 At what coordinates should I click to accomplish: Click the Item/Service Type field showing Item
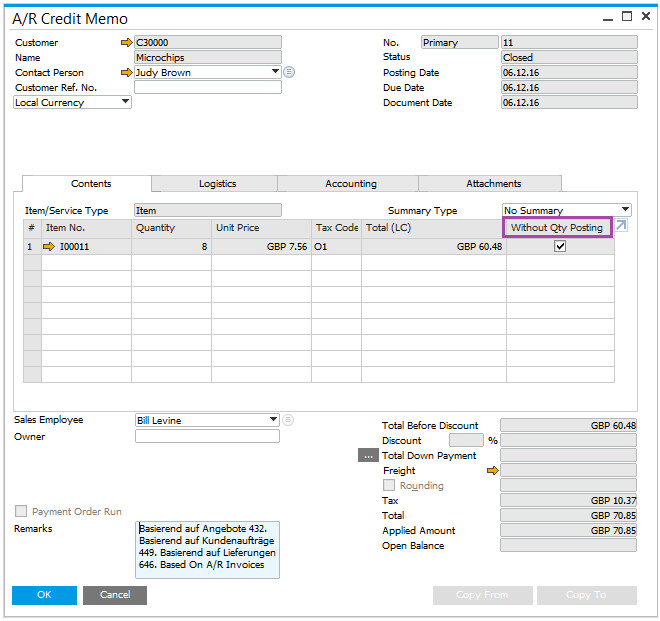pyautogui.click(x=208, y=210)
